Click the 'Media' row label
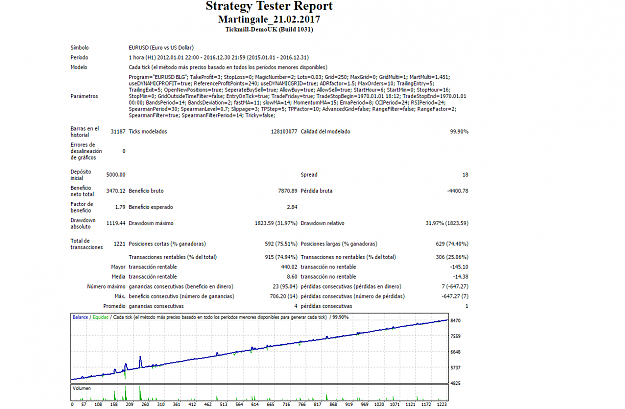 coord(118,277)
